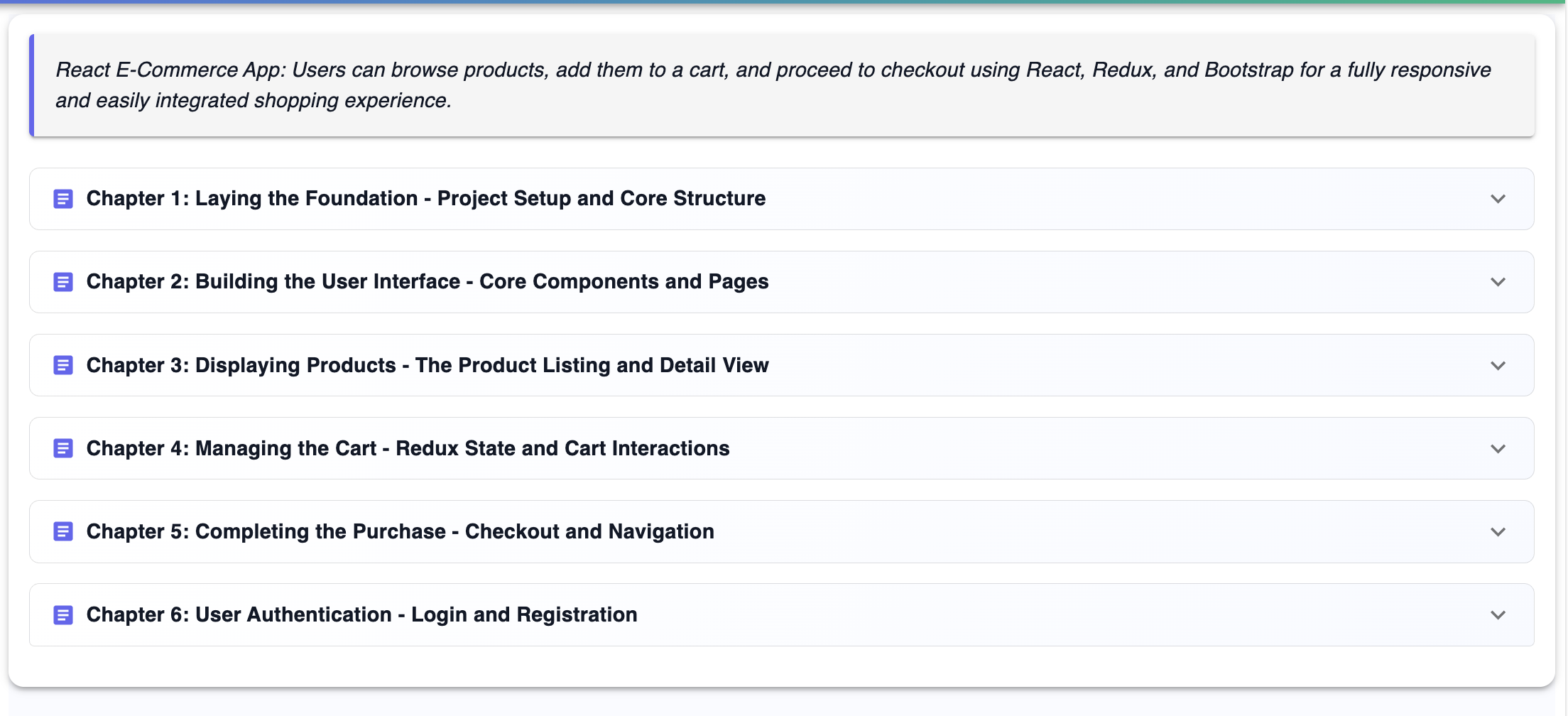The height and width of the screenshot is (716, 1568).
Task: Click the document icon beside Chapter 5
Action: (63, 531)
